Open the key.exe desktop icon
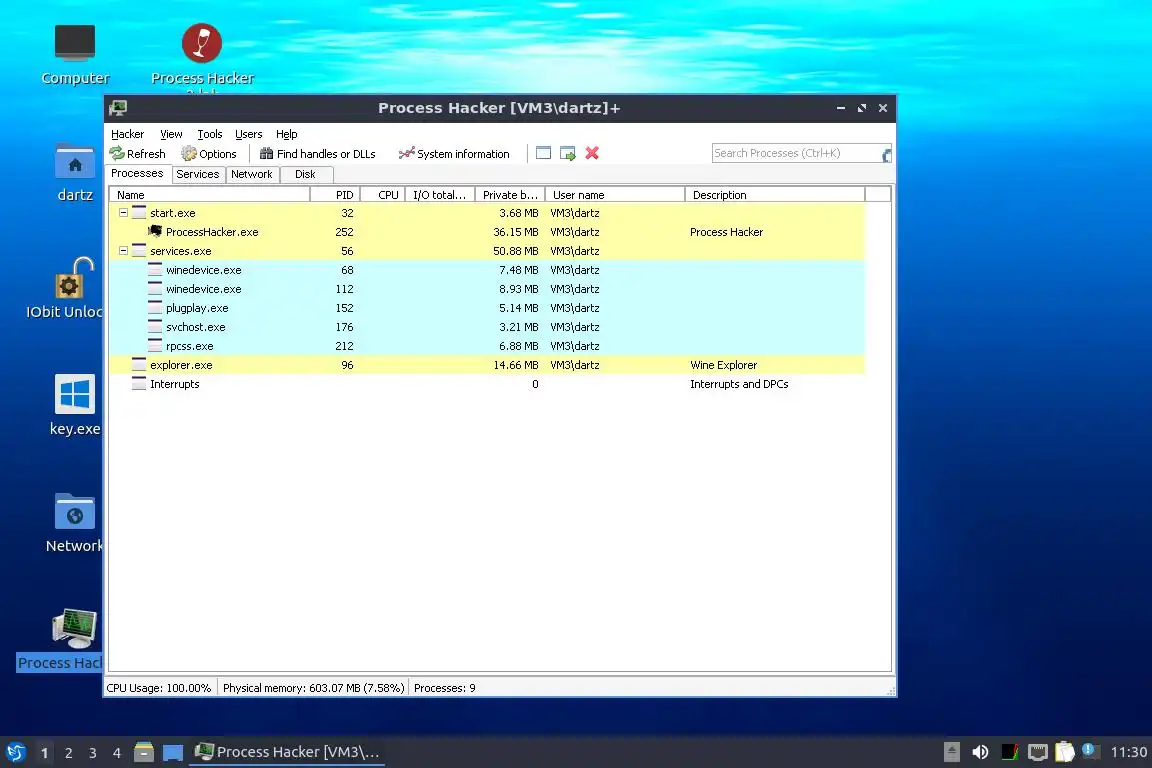Screen dimensions: 1152x768 [75, 405]
